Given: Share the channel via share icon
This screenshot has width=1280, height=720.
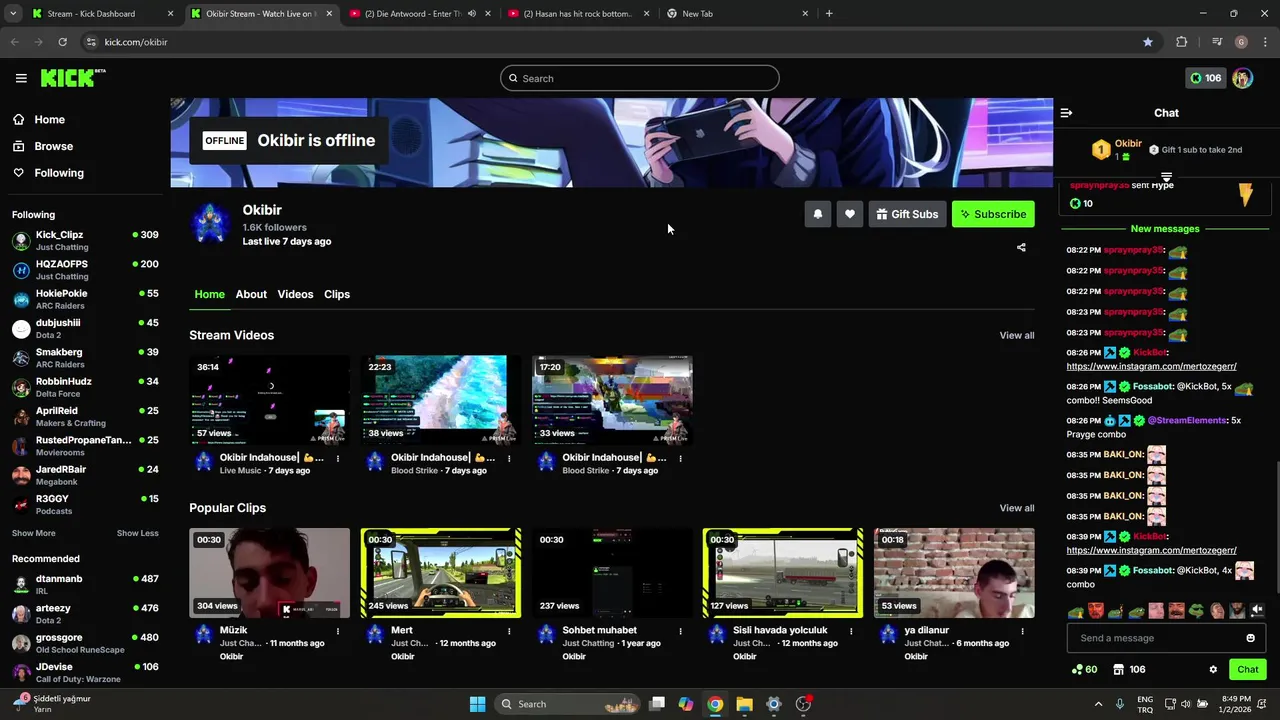Looking at the screenshot, I should coord(1021,247).
